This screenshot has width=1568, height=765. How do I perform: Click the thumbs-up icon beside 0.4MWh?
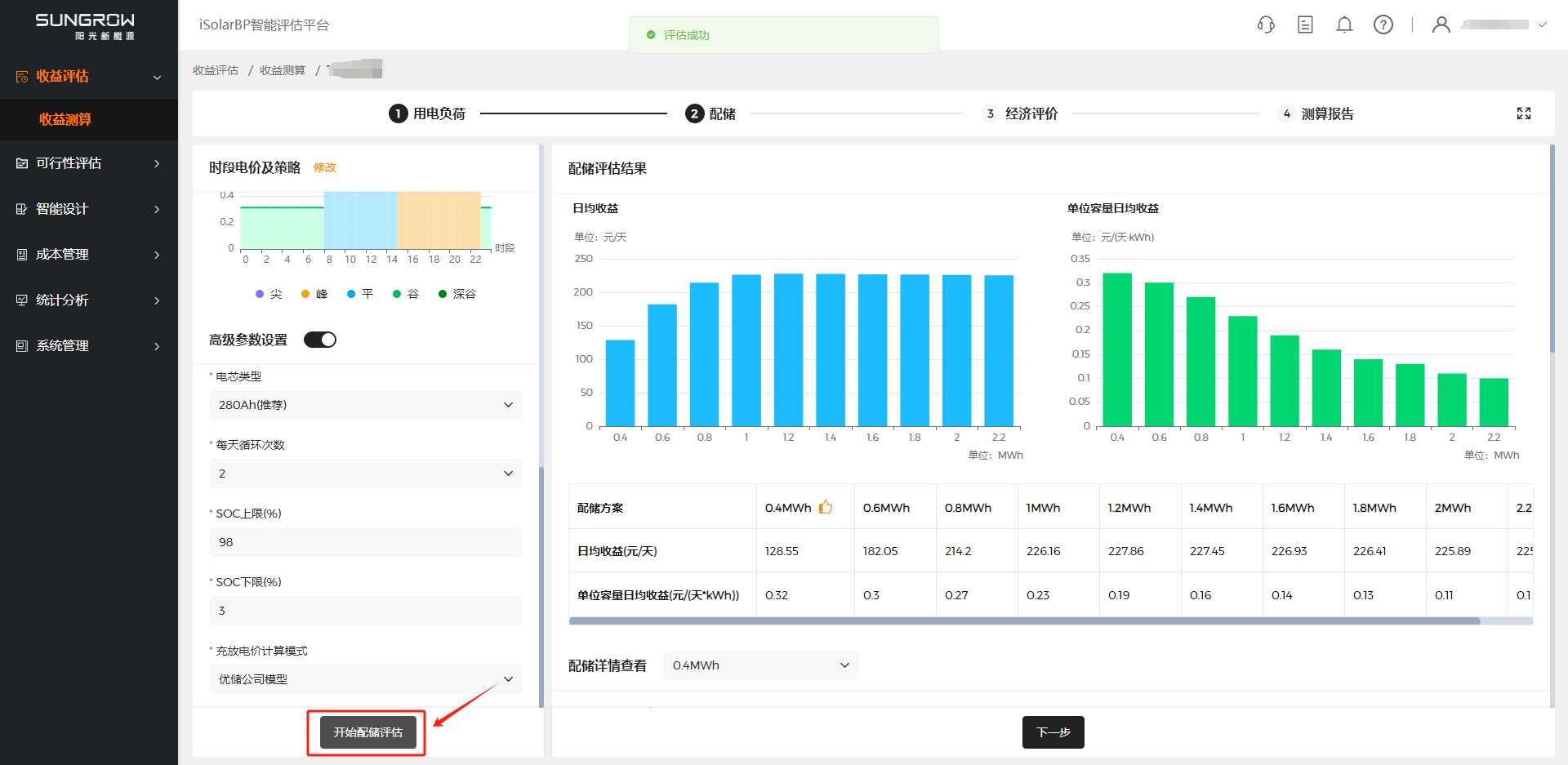click(826, 507)
